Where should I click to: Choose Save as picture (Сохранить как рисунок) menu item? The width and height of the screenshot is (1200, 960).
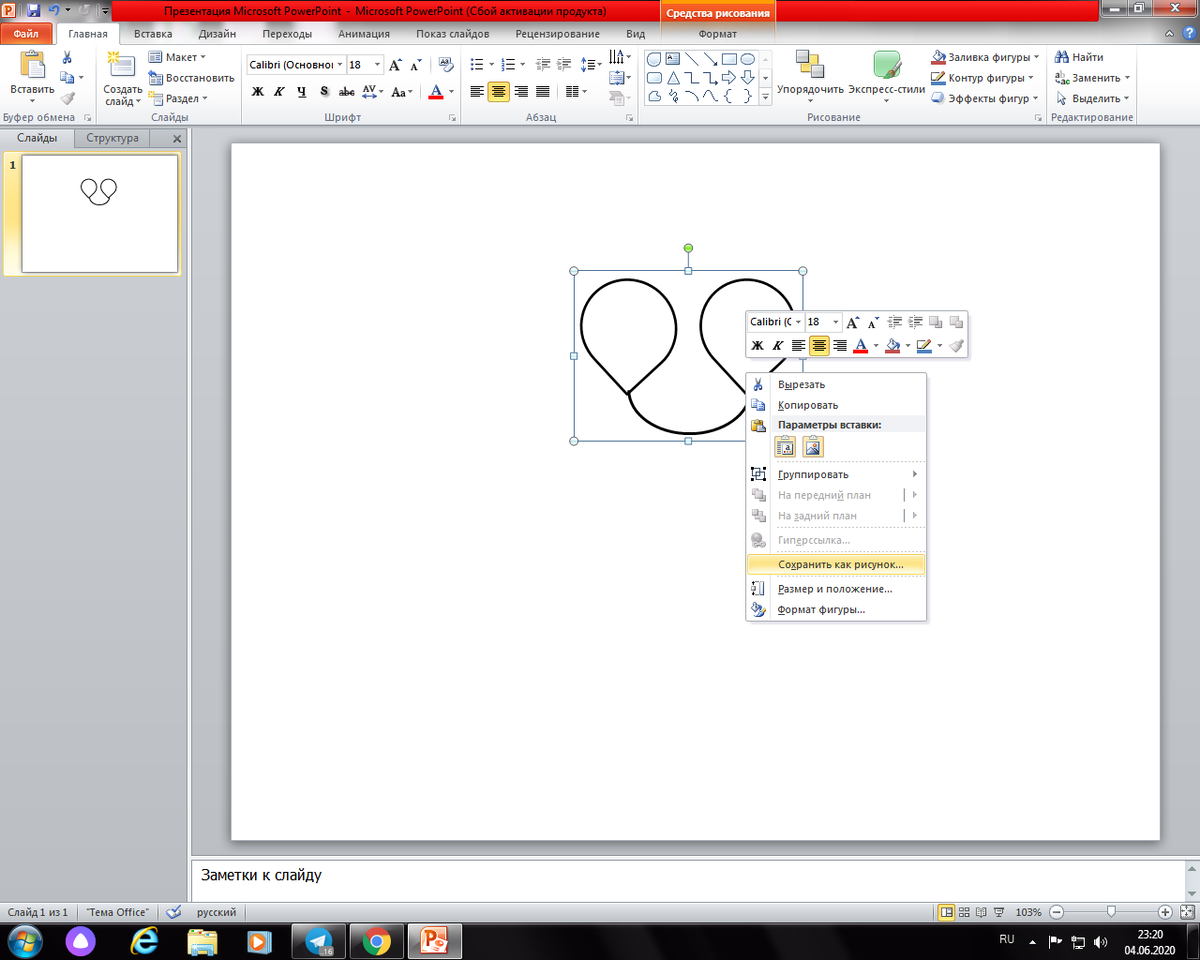pos(837,564)
